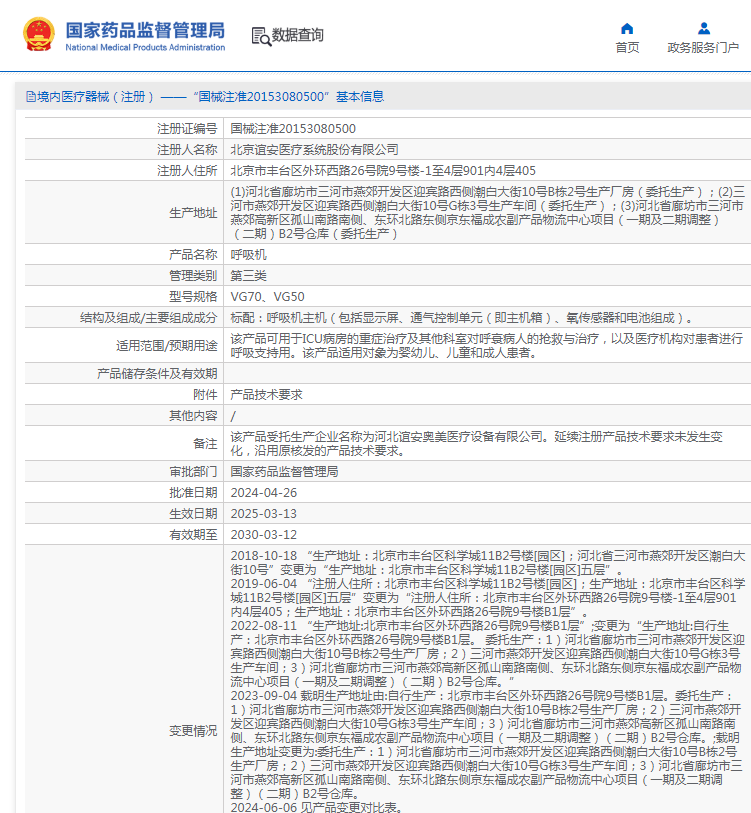Viewport: 751px width, 813px height.
Task: Click the 变更情况 row label
Action: tap(192, 731)
